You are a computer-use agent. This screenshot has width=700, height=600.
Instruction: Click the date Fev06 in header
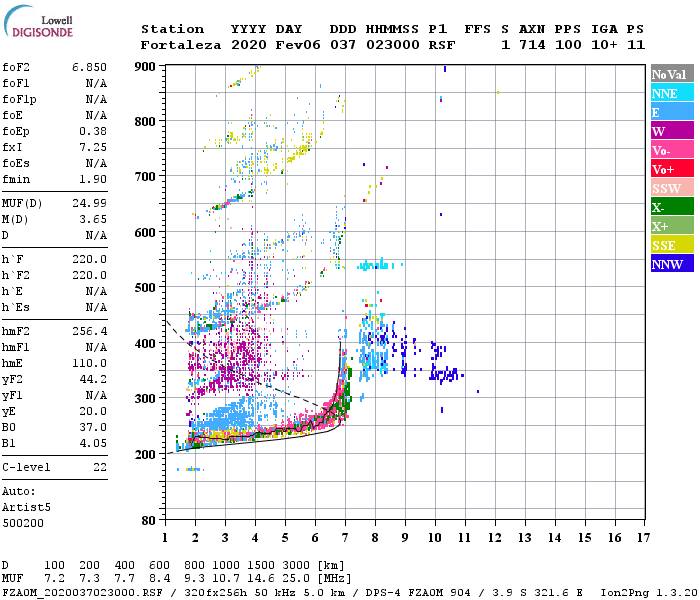pyautogui.click(x=298, y=45)
